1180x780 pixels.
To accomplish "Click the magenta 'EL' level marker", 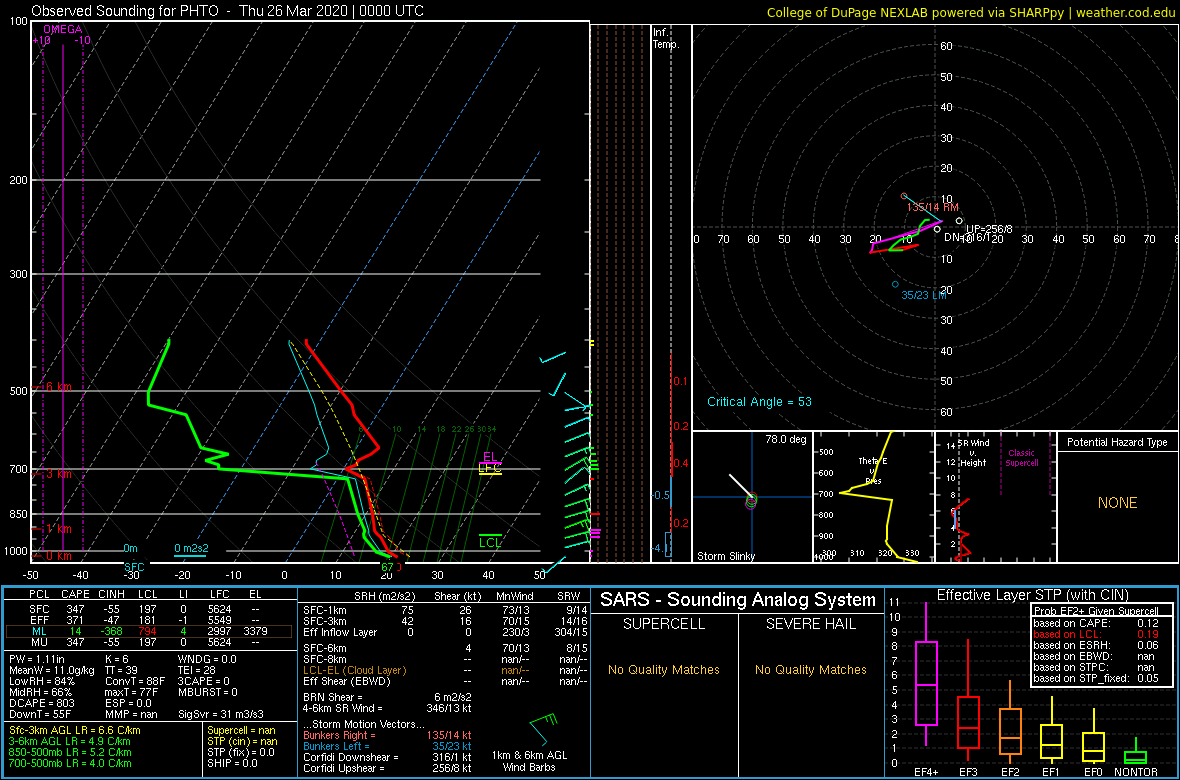I will [x=489, y=456].
